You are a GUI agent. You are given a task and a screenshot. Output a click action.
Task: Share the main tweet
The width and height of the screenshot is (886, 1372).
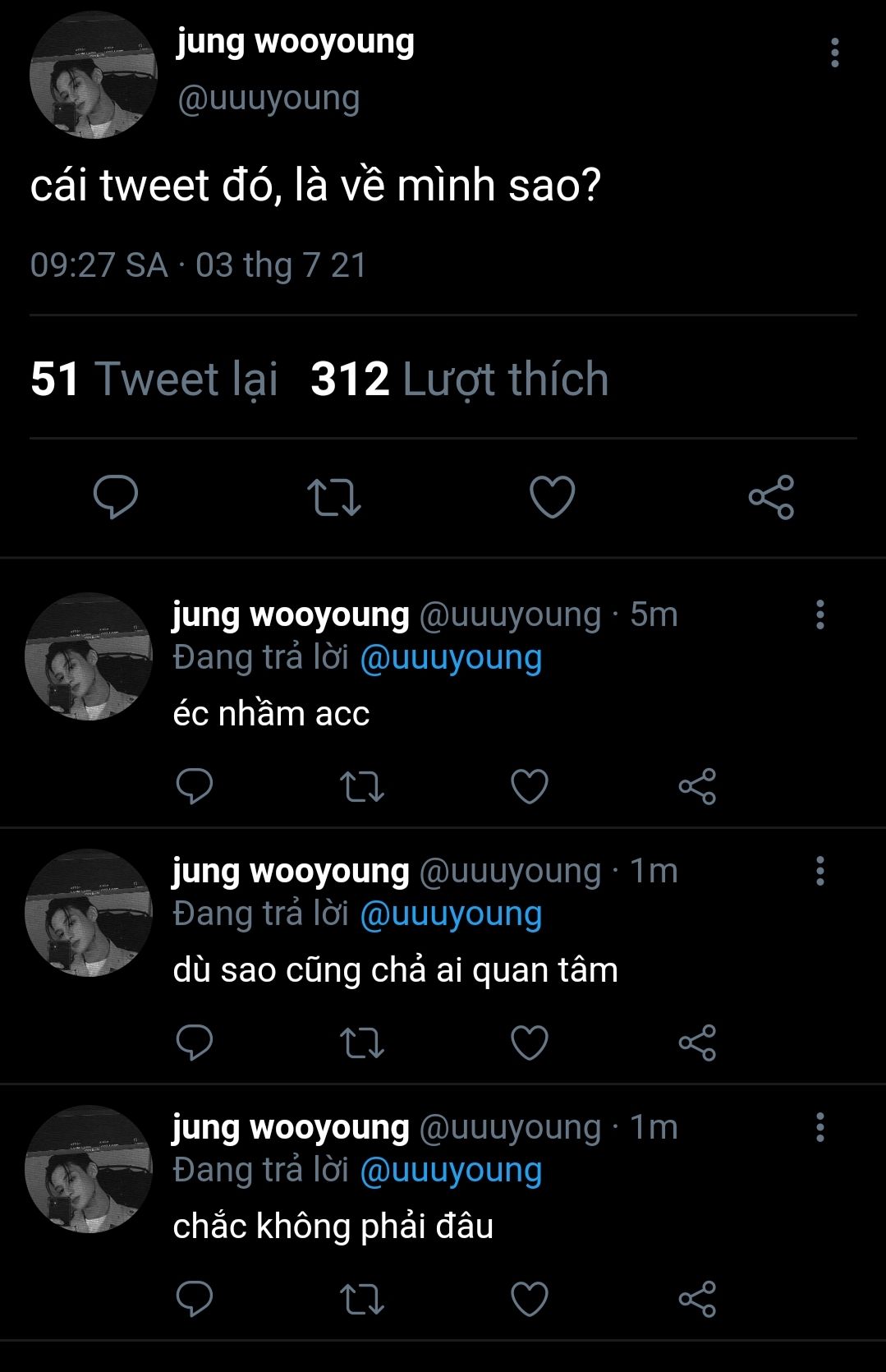point(771,497)
